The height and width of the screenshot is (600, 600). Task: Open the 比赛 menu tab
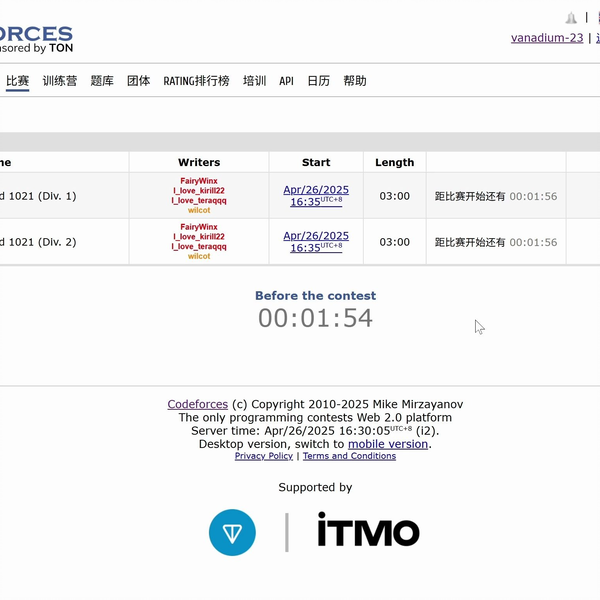(17, 81)
